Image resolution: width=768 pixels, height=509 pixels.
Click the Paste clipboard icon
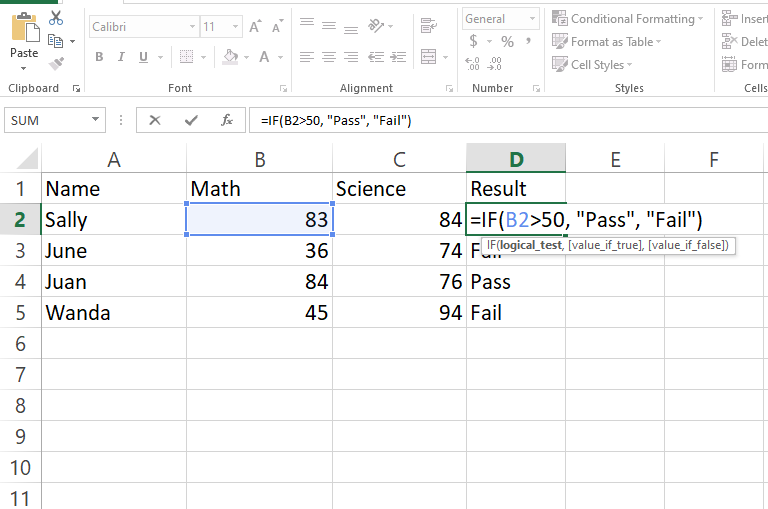(x=25, y=28)
